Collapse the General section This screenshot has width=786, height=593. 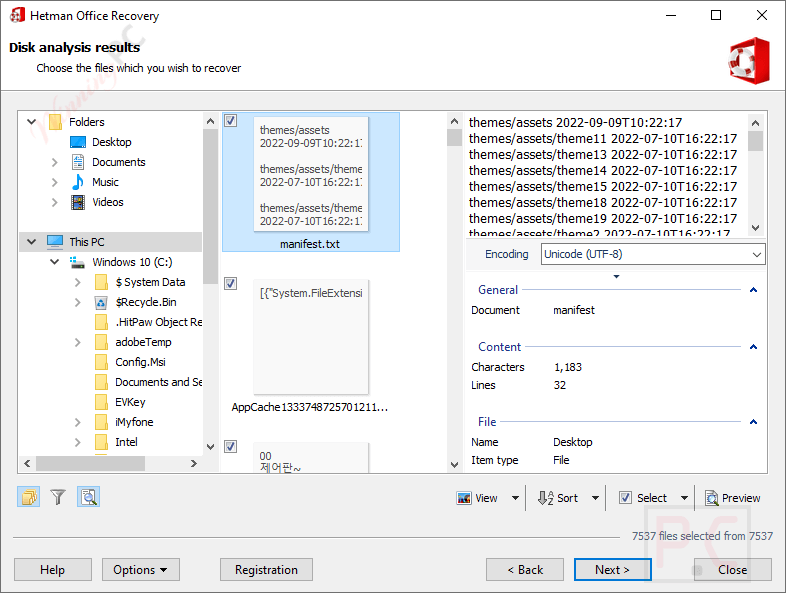(753, 290)
